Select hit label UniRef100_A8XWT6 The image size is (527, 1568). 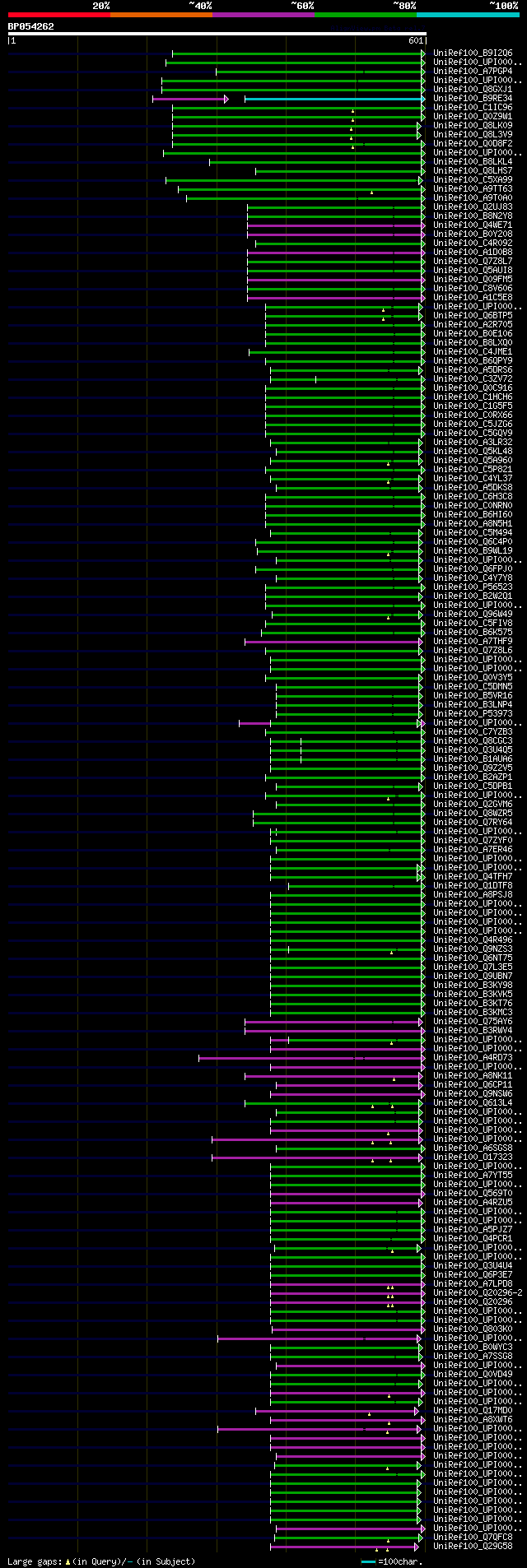[473, 1419]
